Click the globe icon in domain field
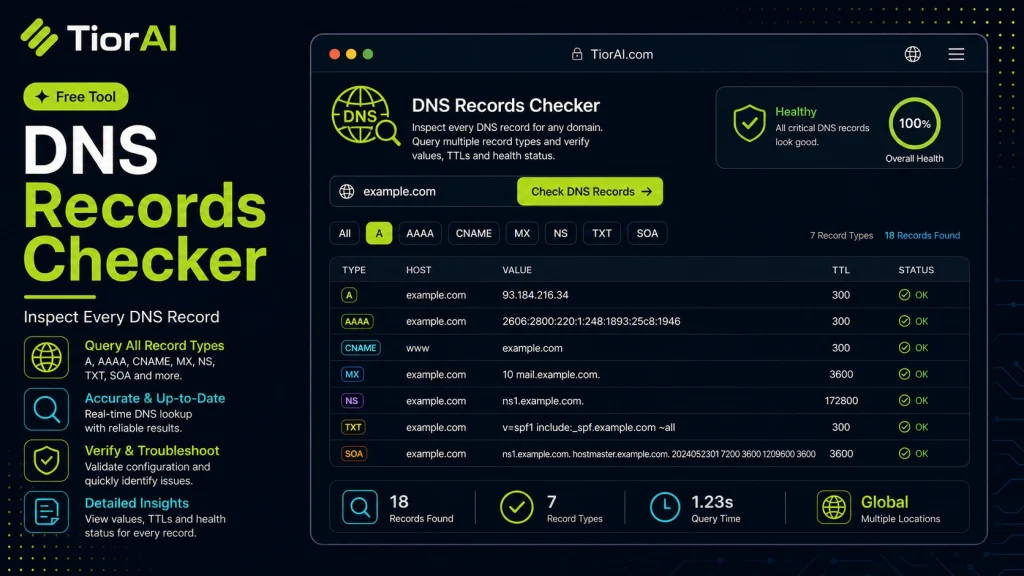 (x=347, y=191)
